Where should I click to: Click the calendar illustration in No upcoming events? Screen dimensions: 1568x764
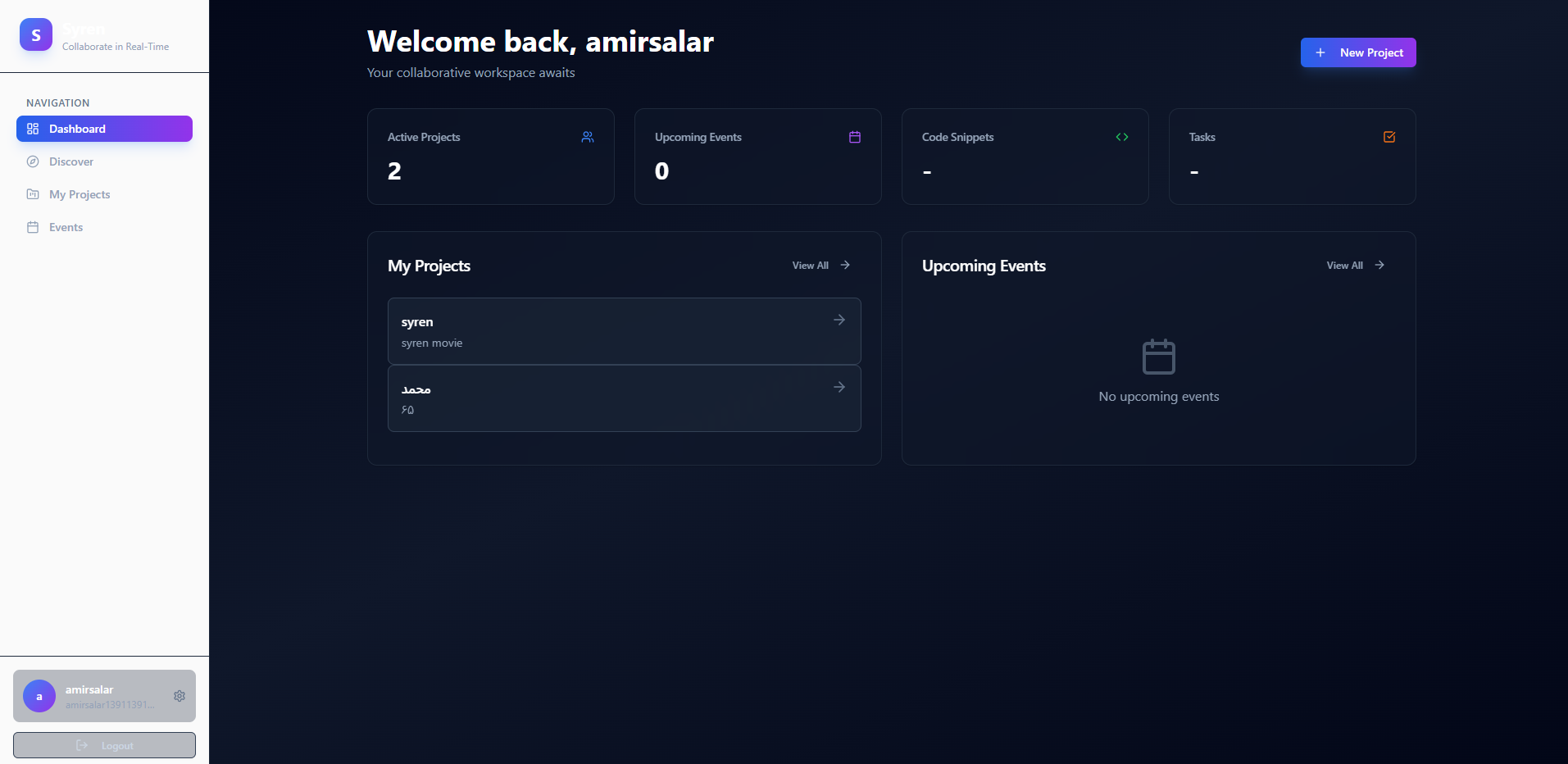click(x=1158, y=356)
